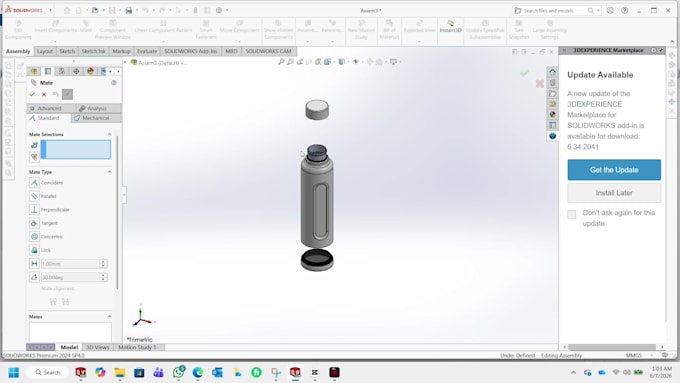The width and height of the screenshot is (680, 383).
Task: Click SOLIDWORKS Resources home icon in task pane
Action: [x=552, y=72]
